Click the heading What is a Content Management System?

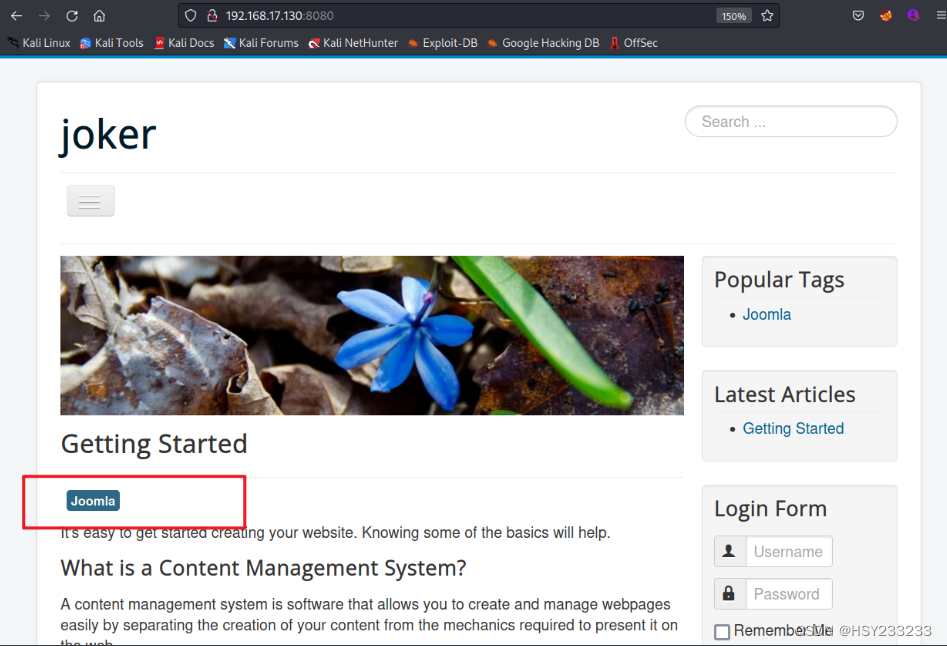(263, 568)
